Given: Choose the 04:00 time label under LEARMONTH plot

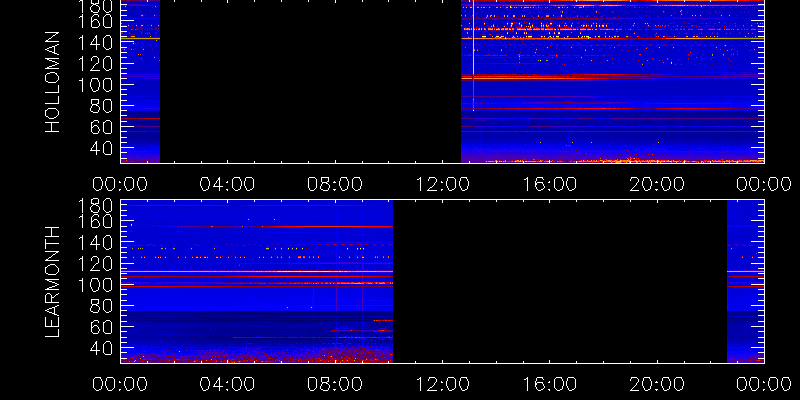Looking at the screenshot, I should coord(227,384).
